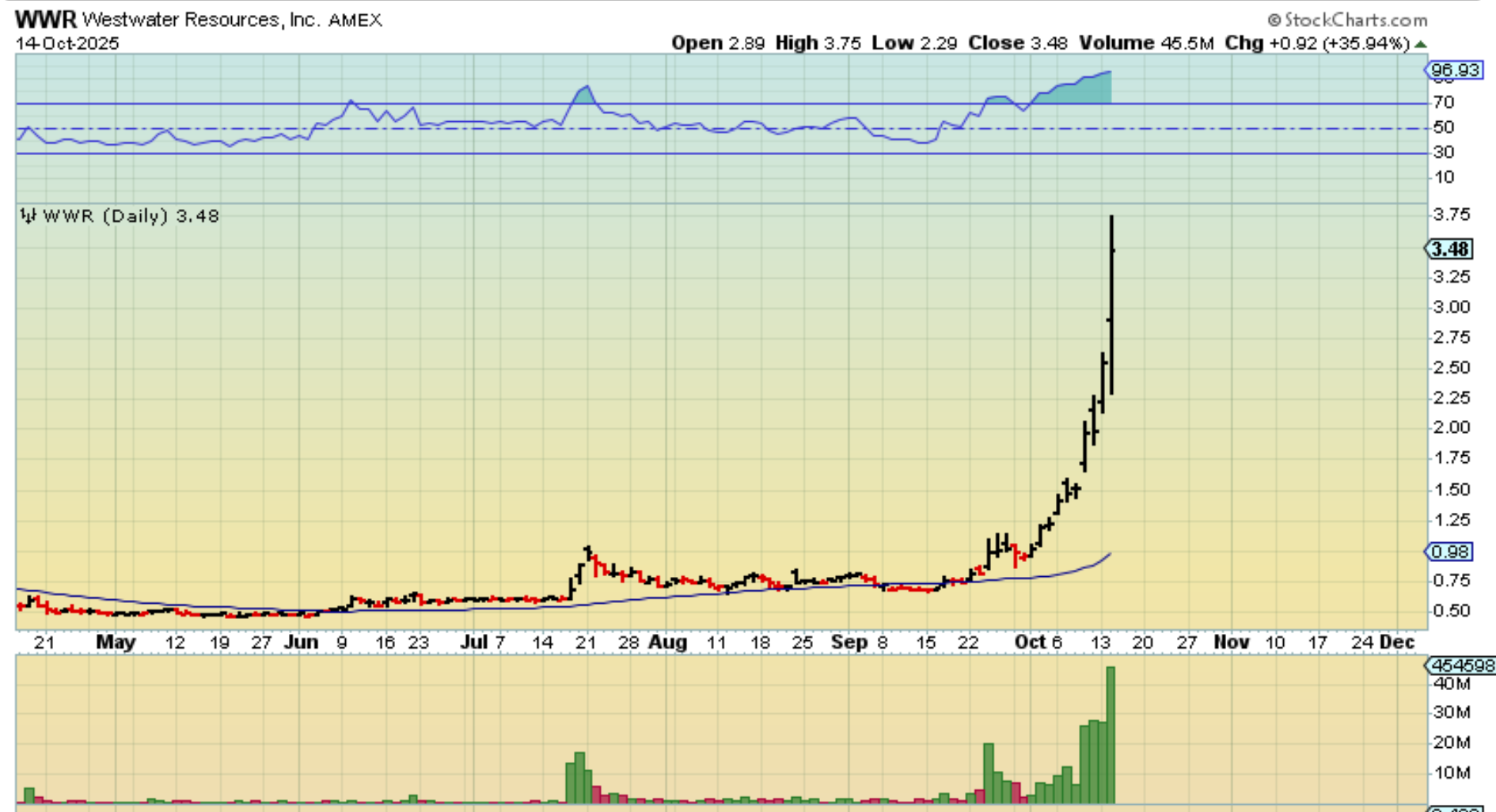Click the May label on the date axis

pyautogui.click(x=116, y=642)
